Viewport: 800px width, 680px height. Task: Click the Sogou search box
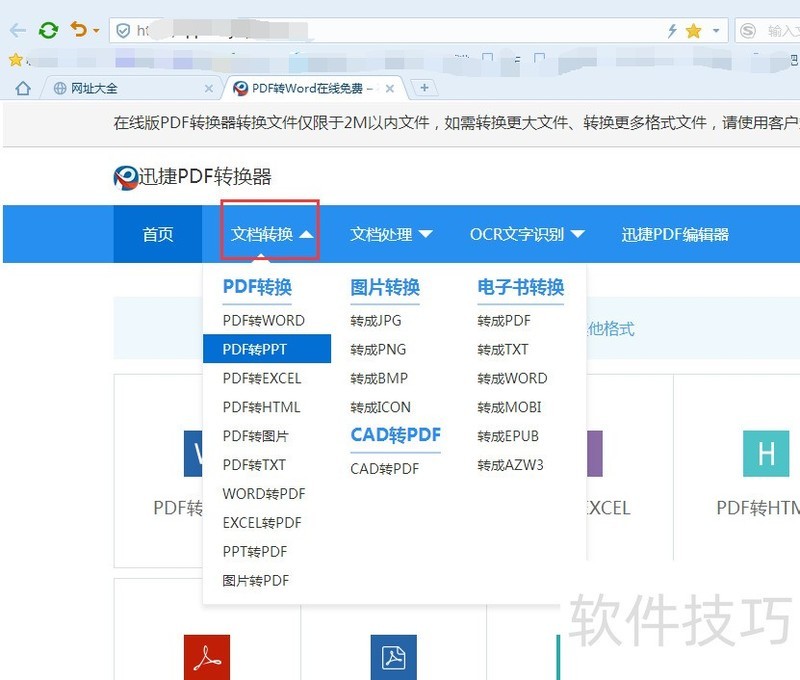tap(767, 31)
